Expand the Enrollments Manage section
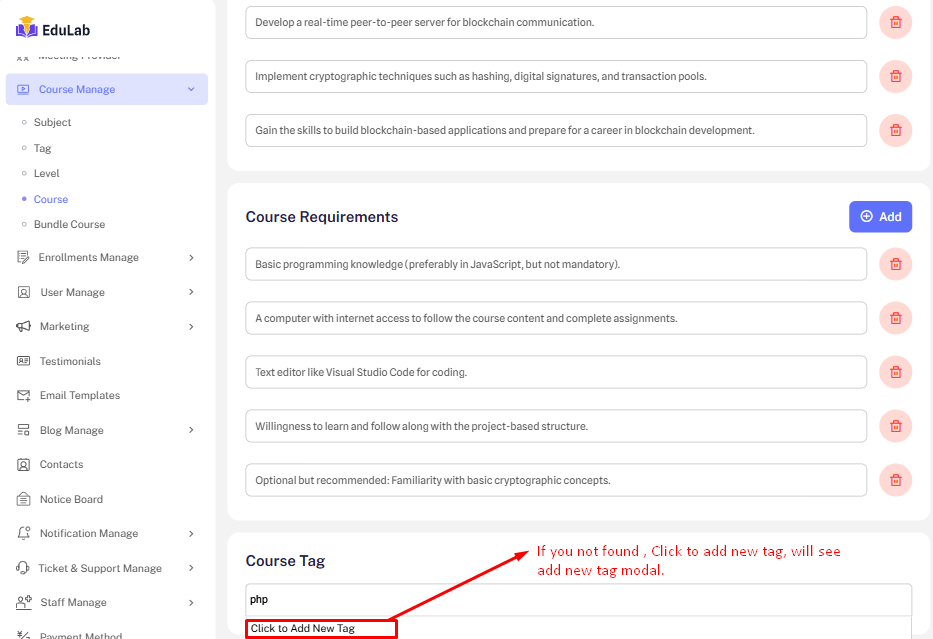The height and width of the screenshot is (639, 933). click(191, 257)
